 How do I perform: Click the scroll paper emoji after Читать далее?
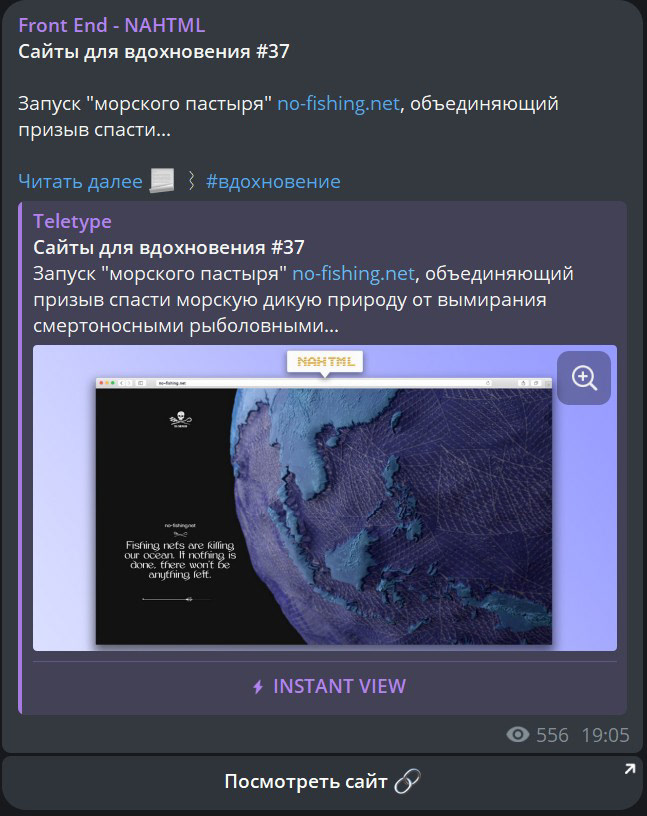pos(162,181)
